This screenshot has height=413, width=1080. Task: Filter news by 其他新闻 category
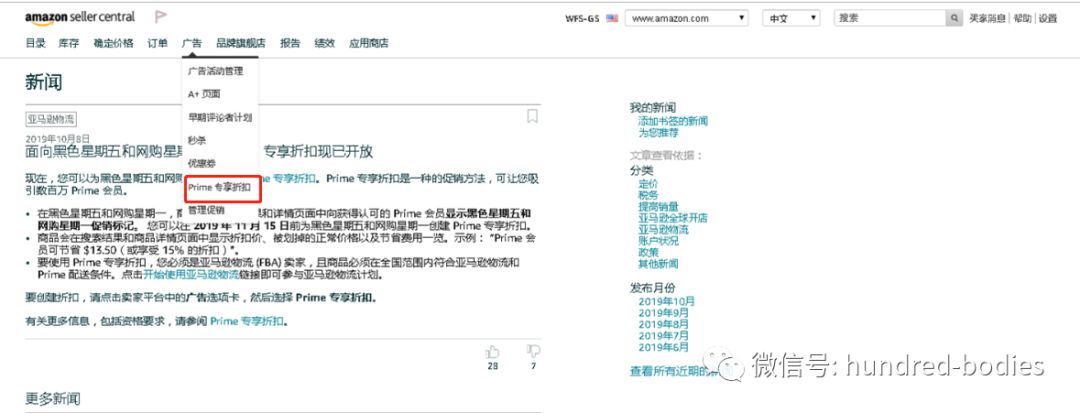tap(658, 264)
